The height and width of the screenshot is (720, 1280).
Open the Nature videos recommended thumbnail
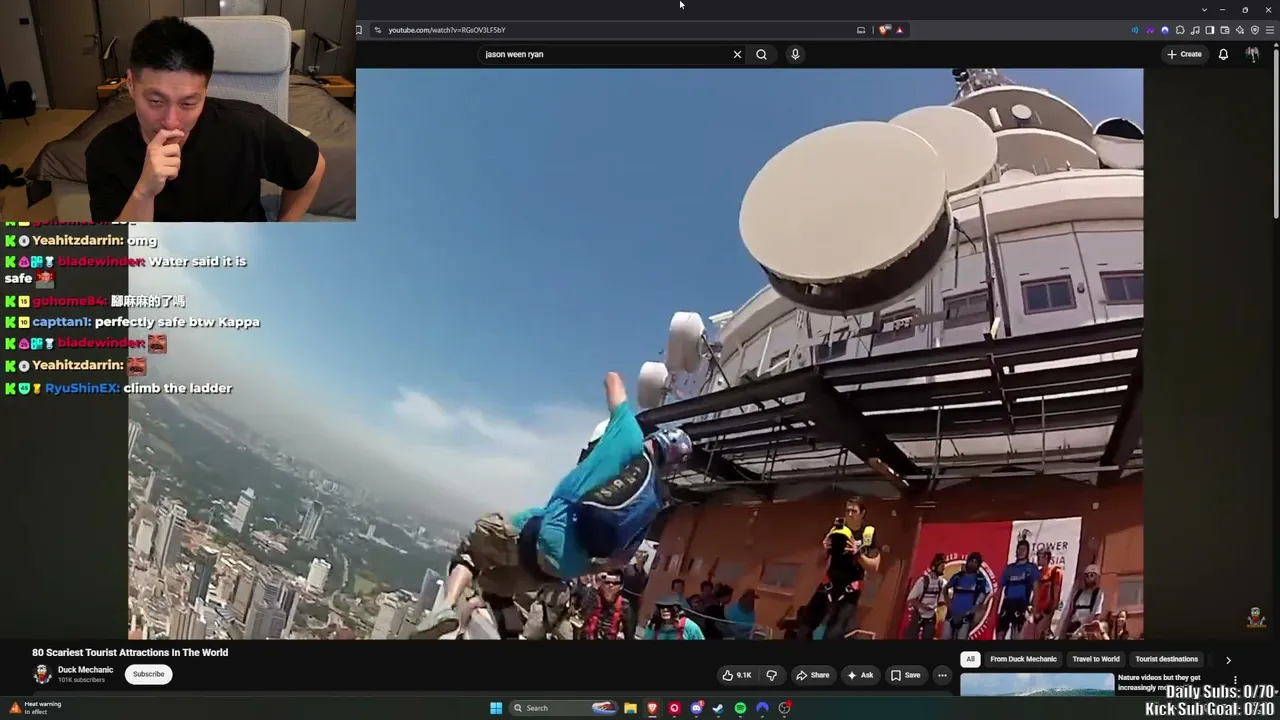coord(1037,685)
